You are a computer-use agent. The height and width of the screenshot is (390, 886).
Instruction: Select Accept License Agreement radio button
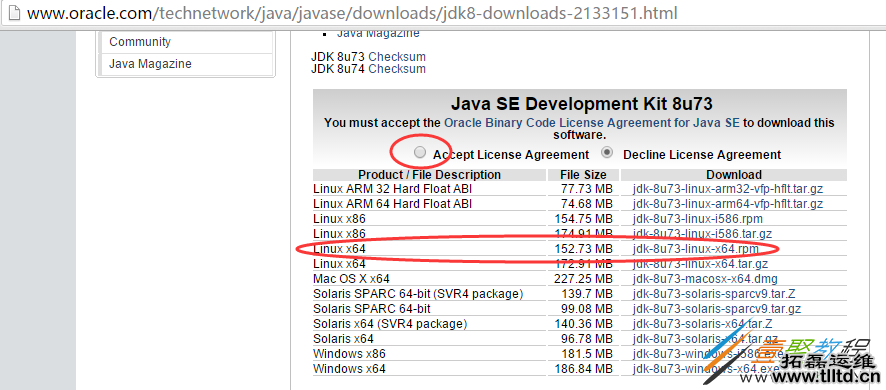(x=420, y=152)
